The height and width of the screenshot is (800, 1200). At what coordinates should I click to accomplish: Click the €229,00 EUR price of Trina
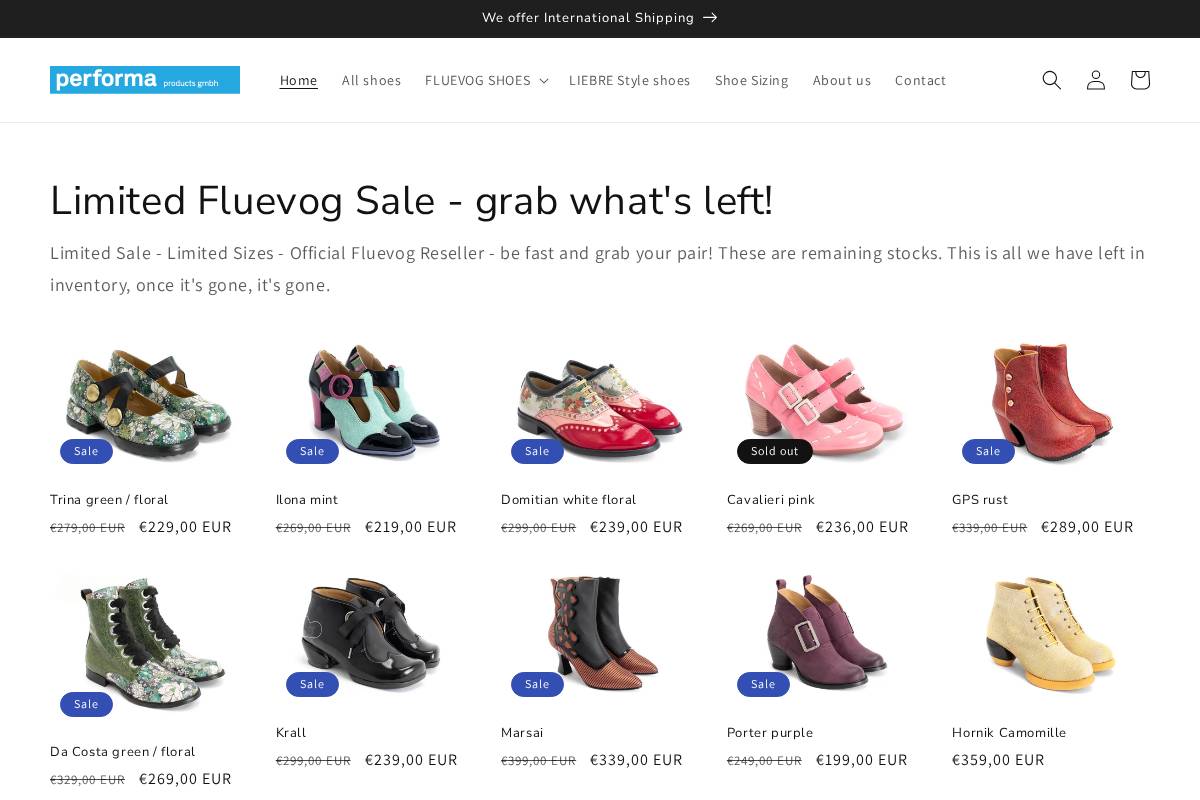pyautogui.click(x=185, y=527)
